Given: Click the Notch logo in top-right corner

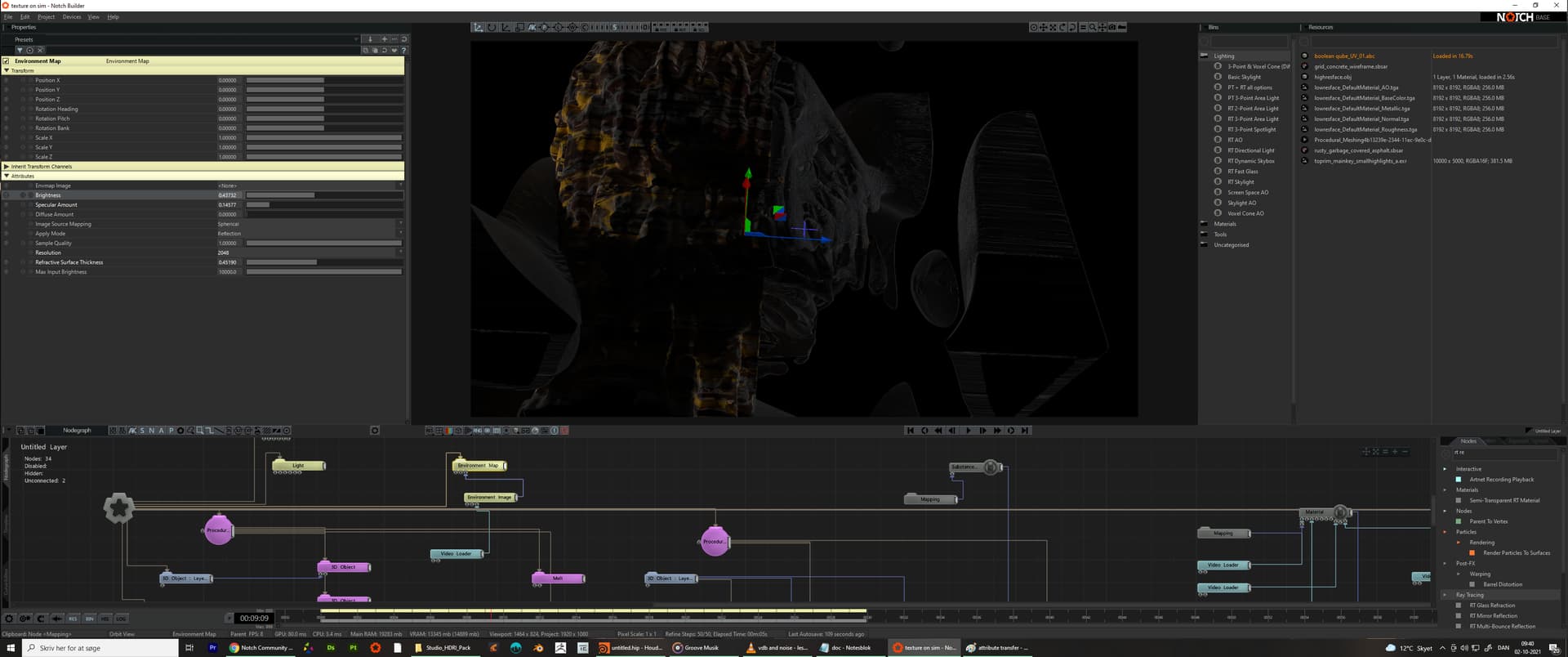Looking at the screenshot, I should click(x=1515, y=17).
